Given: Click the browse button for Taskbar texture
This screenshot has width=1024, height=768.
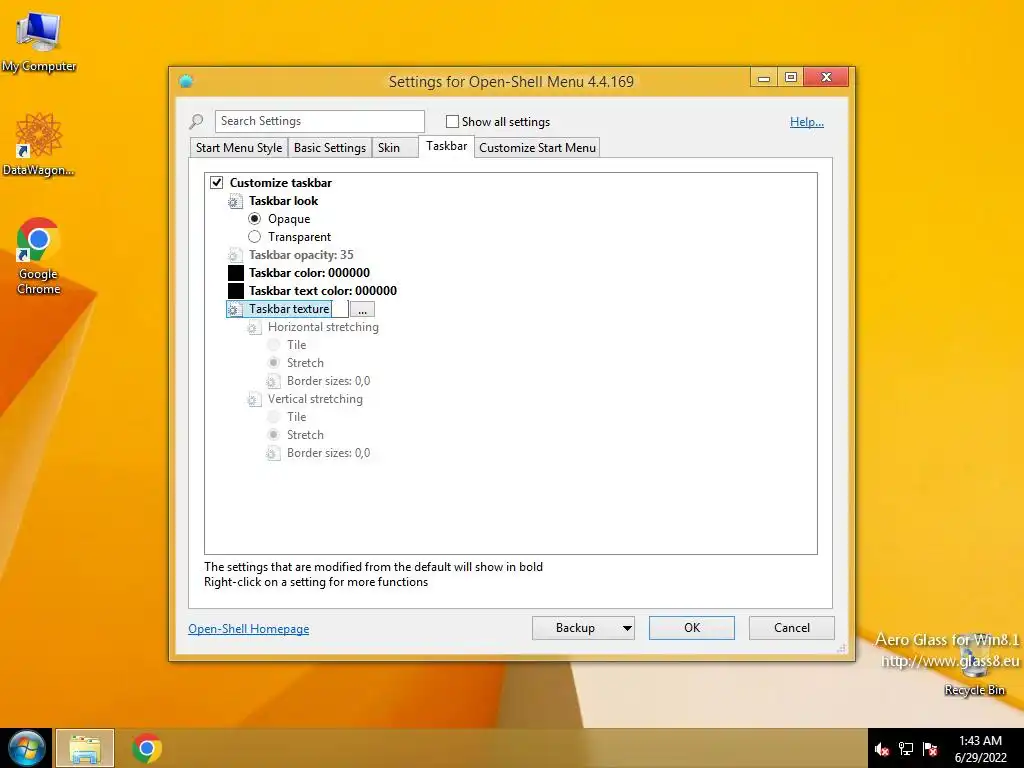Looking at the screenshot, I should point(362,309).
